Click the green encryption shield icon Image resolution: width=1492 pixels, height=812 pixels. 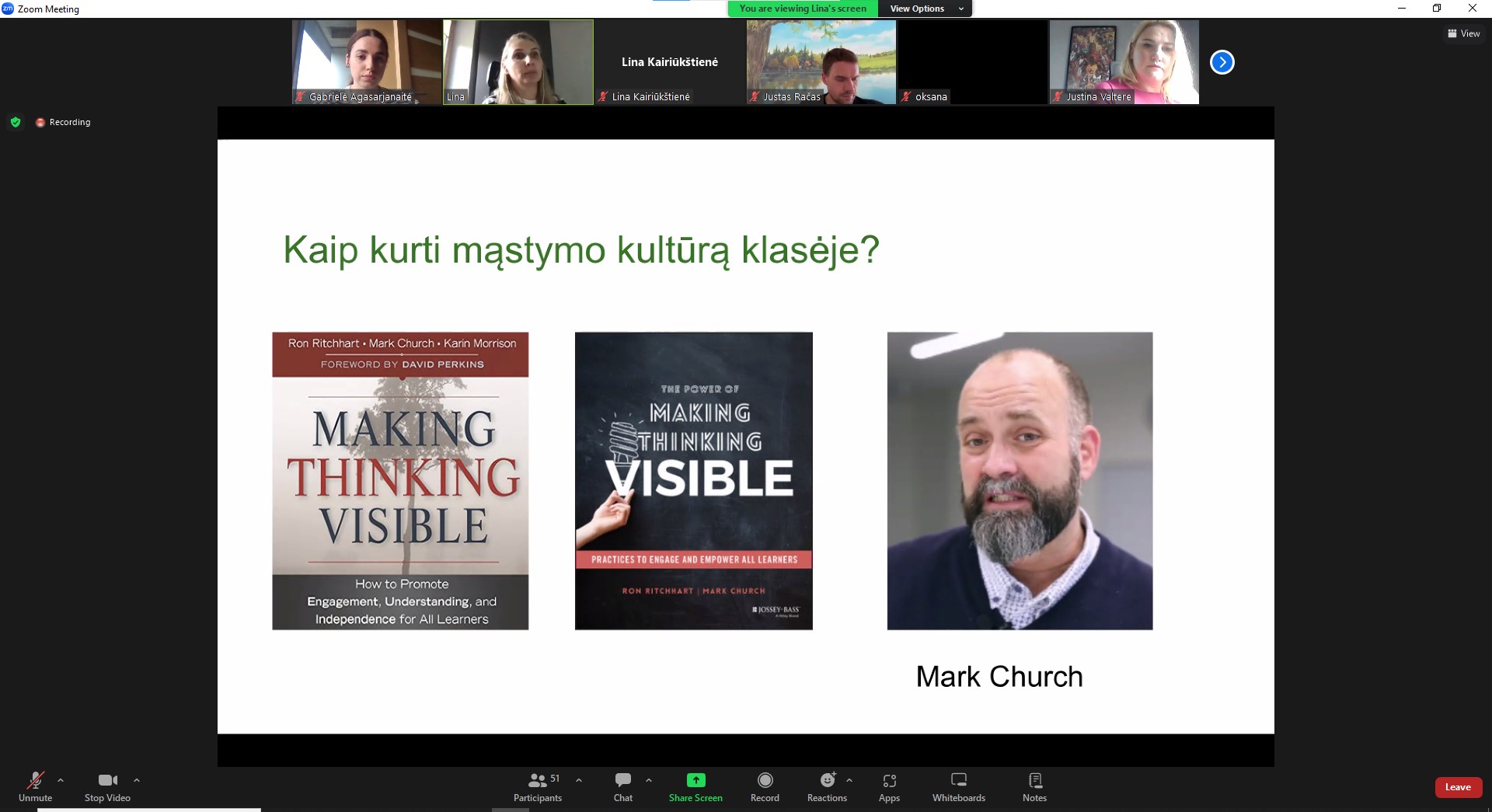16,122
